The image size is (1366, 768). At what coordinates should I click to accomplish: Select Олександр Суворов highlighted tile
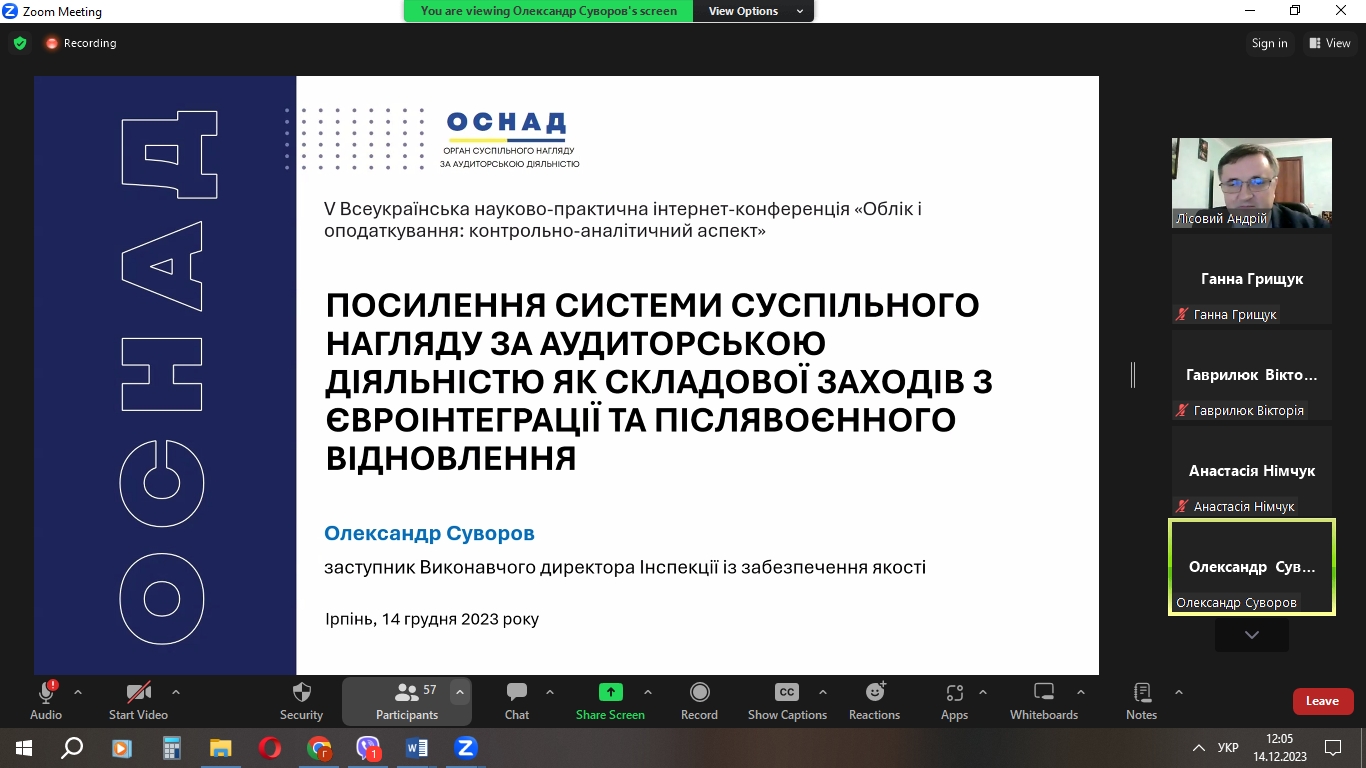[x=1252, y=567]
